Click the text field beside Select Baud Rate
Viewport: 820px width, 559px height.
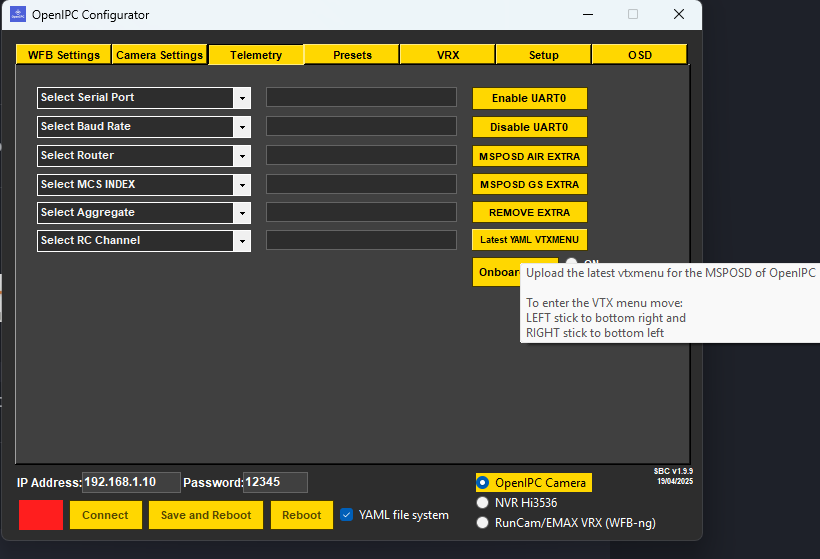tap(361, 126)
